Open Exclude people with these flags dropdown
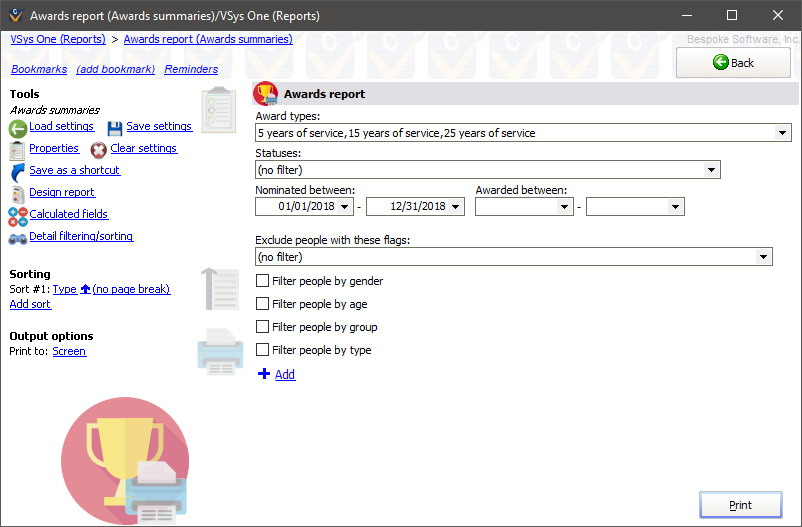 [x=763, y=257]
